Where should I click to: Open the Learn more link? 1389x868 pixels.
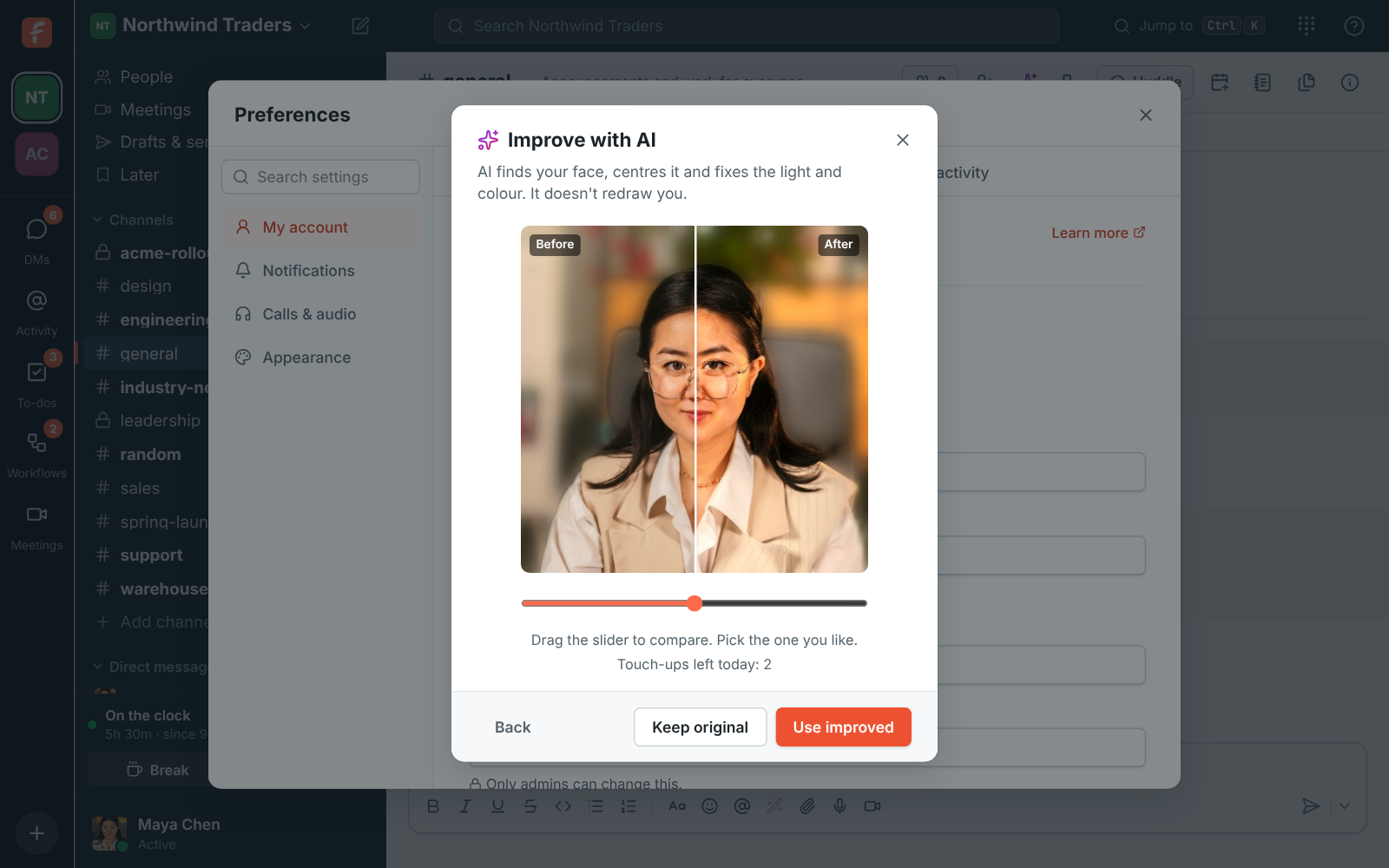click(1098, 233)
